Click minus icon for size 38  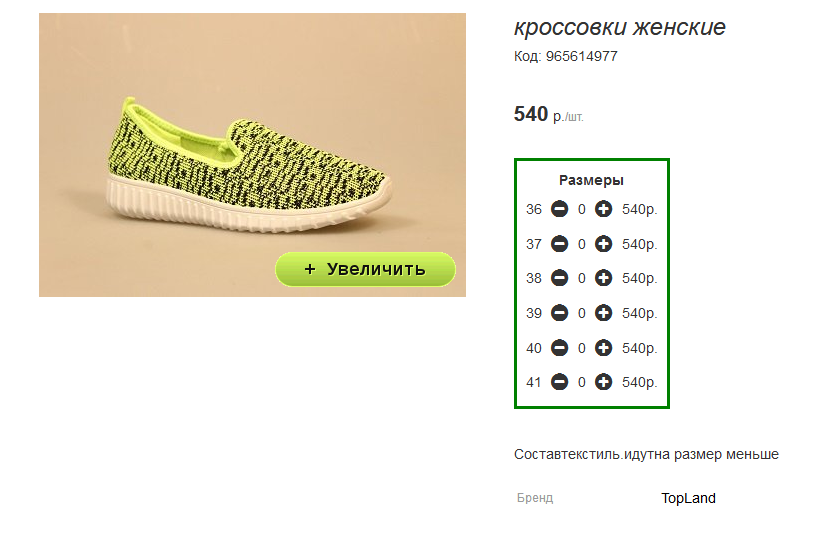[x=559, y=278]
